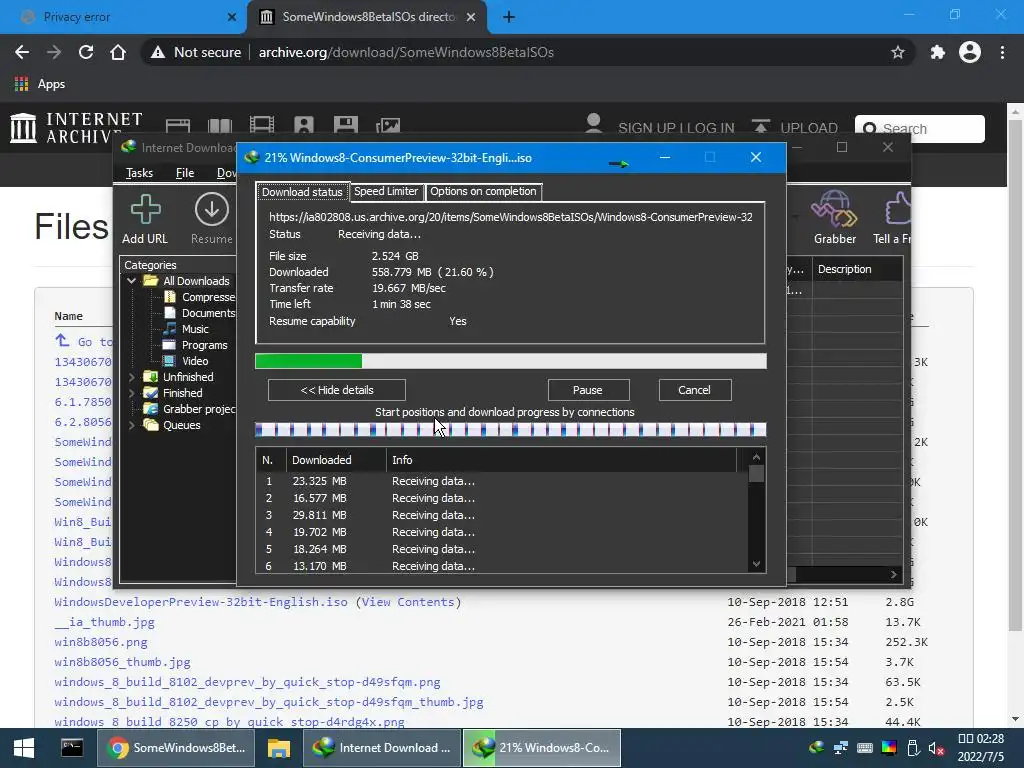
Task: Expand the Unfinished category
Action: pyautogui.click(x=131, y=377)
